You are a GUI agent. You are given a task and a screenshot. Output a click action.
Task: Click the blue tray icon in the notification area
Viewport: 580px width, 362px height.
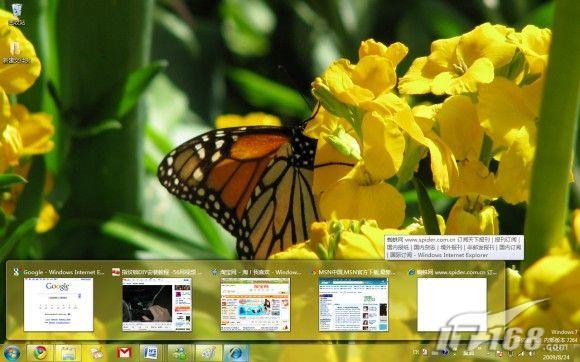point(444,352)
